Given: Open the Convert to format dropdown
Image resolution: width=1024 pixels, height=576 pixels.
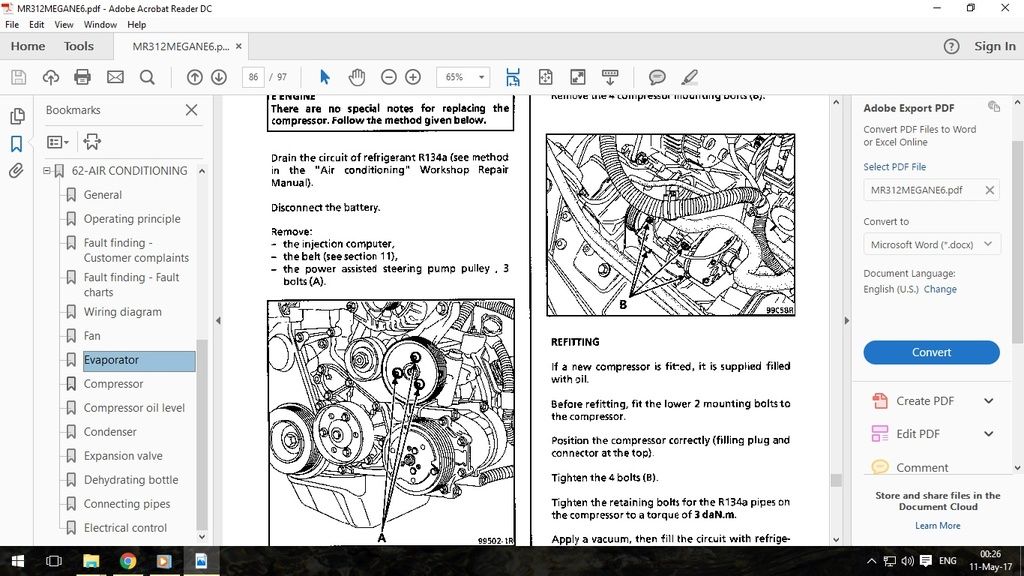Looking at the screenshot, I should click(931, 245).
